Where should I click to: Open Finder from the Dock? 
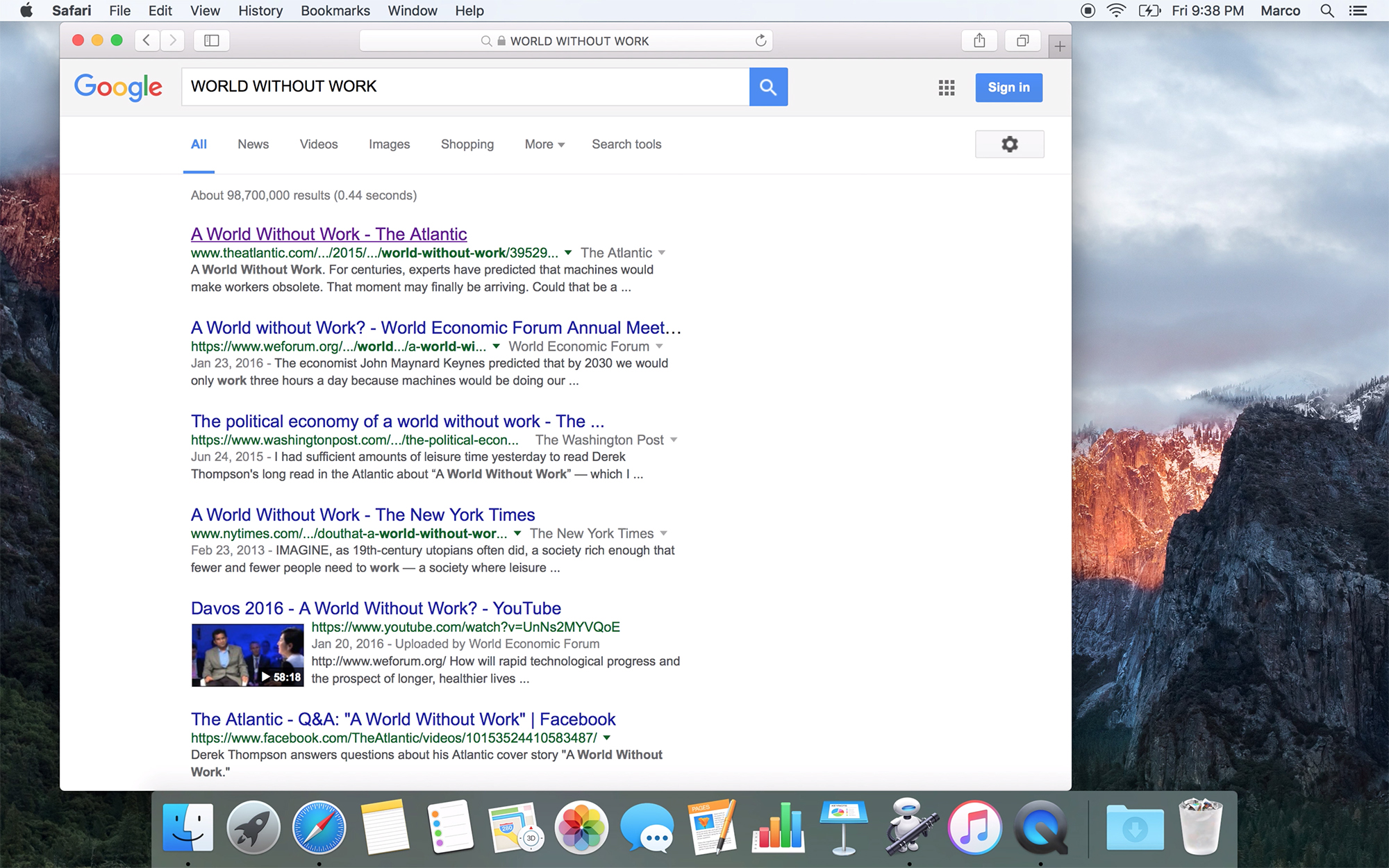pos(188,827)
